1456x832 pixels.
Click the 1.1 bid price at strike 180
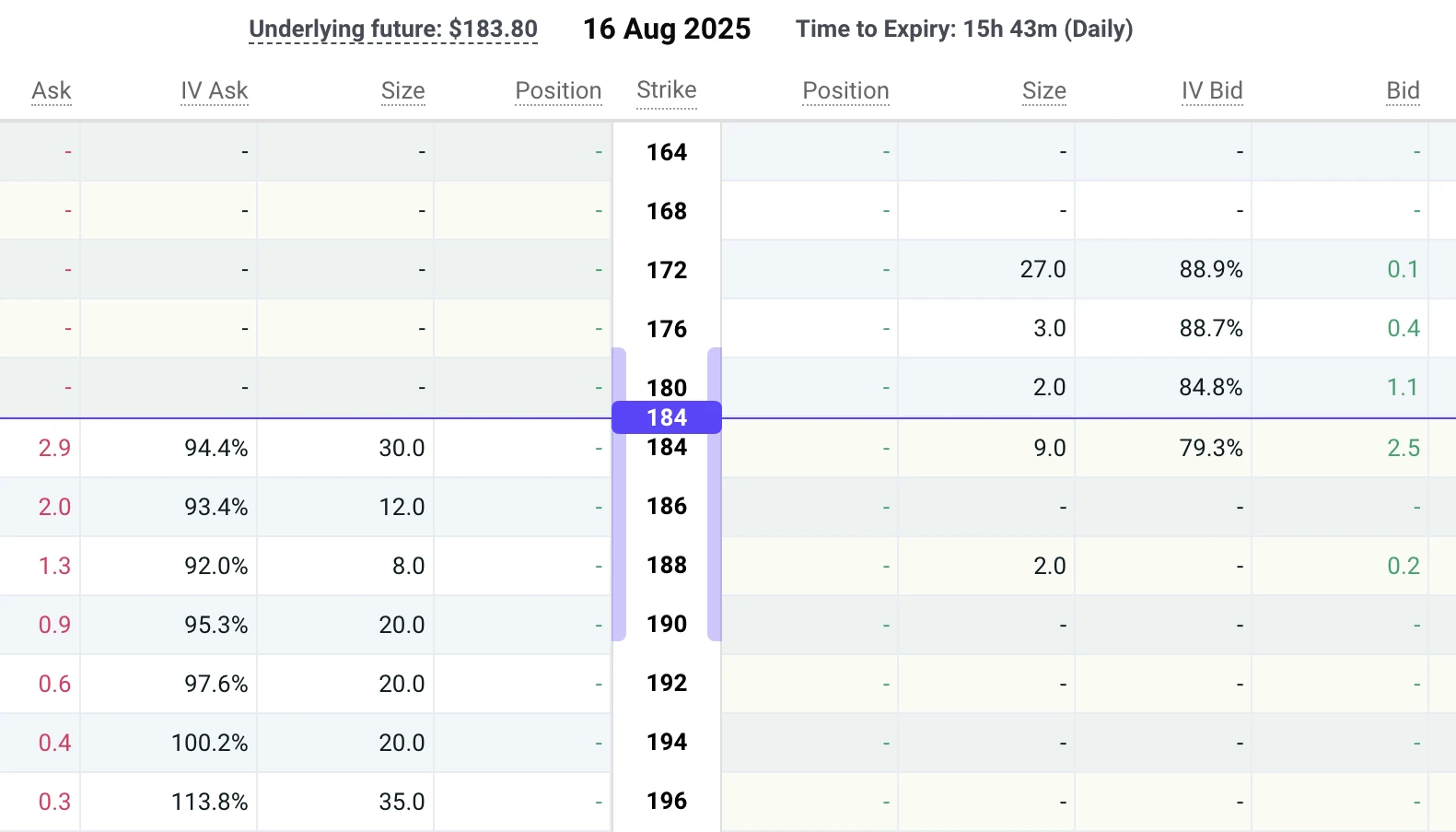(1403, 388)
